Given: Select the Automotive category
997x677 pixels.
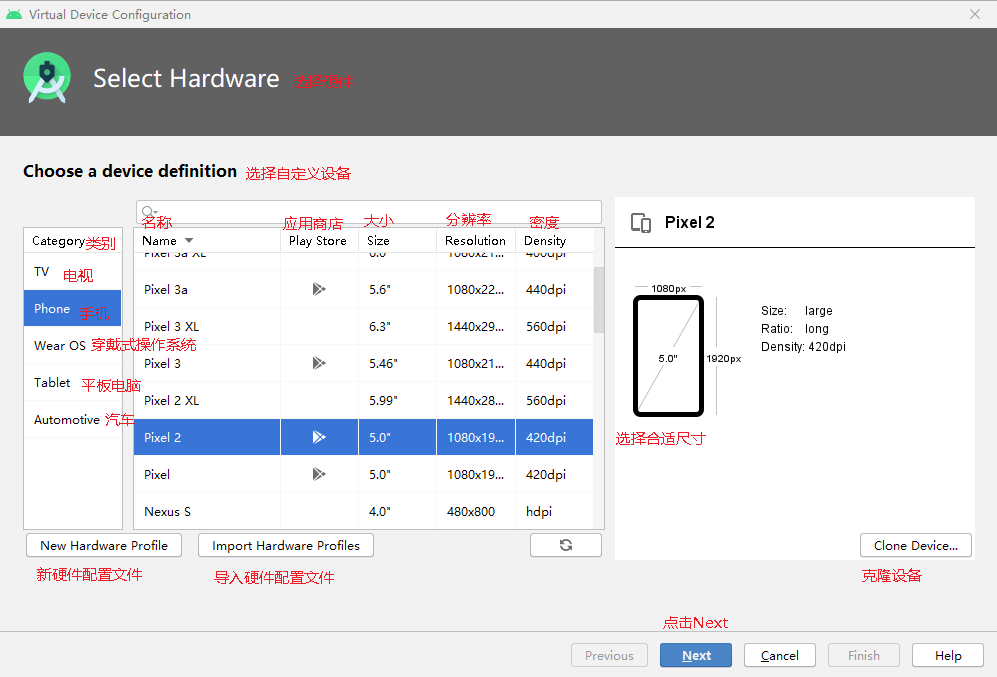Looking at the screenshot, I should (72, 419).
